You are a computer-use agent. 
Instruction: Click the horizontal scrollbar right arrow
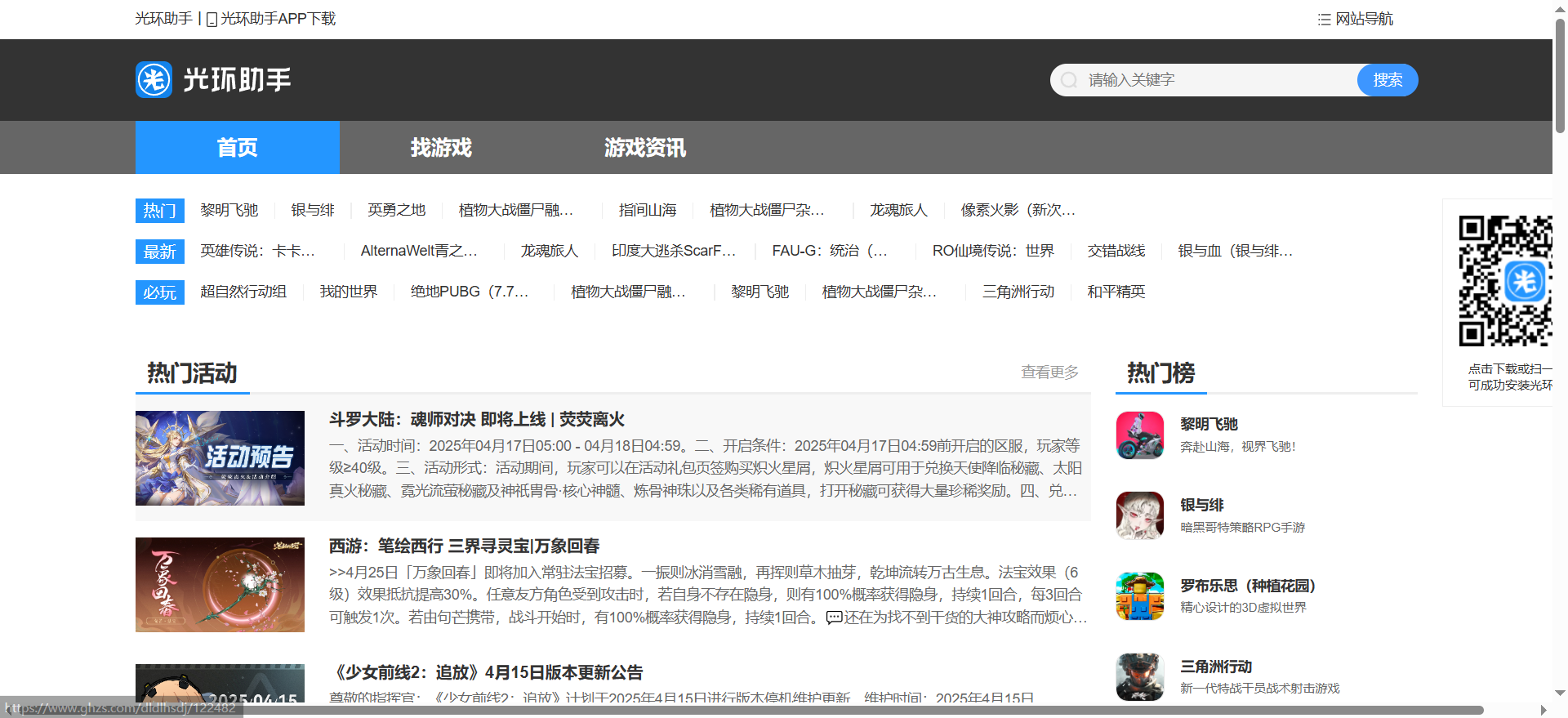coord(1543,710)
